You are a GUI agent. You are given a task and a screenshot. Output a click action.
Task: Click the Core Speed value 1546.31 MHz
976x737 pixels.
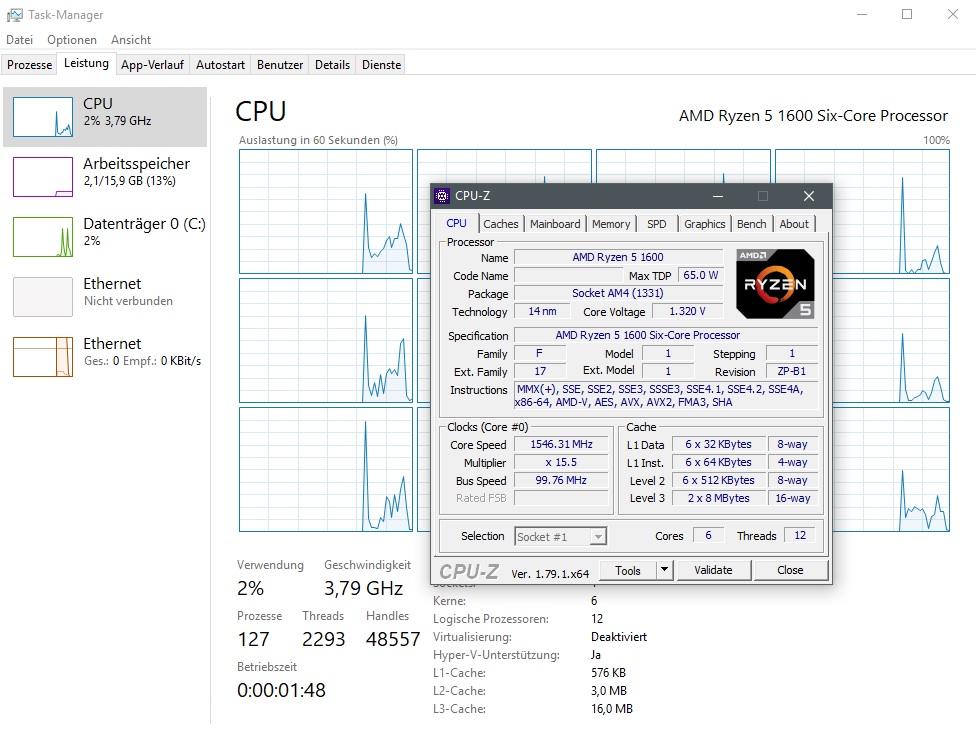tap(561, 444)
